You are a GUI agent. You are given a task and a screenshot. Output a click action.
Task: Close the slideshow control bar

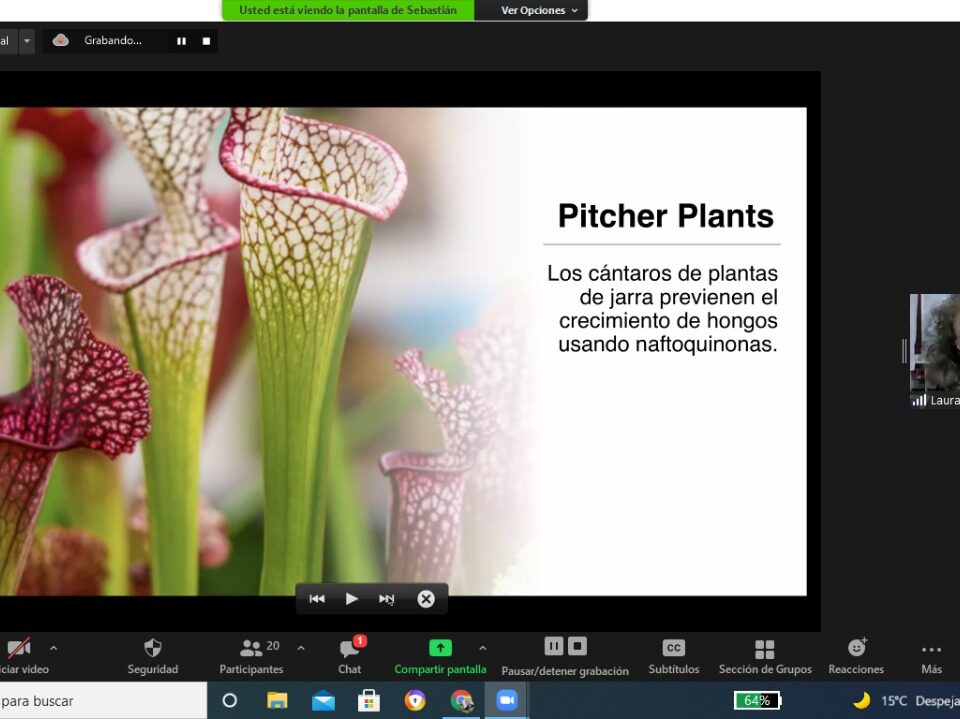[426, 599]
